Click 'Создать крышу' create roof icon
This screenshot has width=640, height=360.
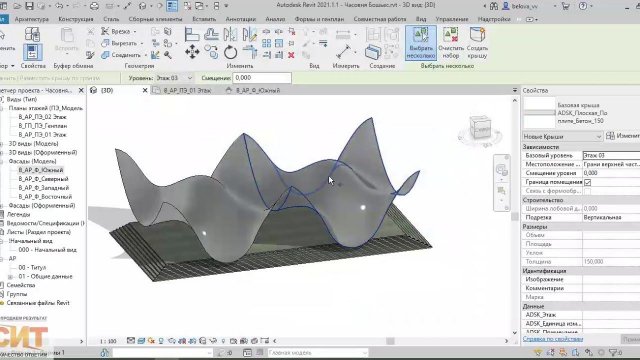pyautogui.click(x=477, y=43)
